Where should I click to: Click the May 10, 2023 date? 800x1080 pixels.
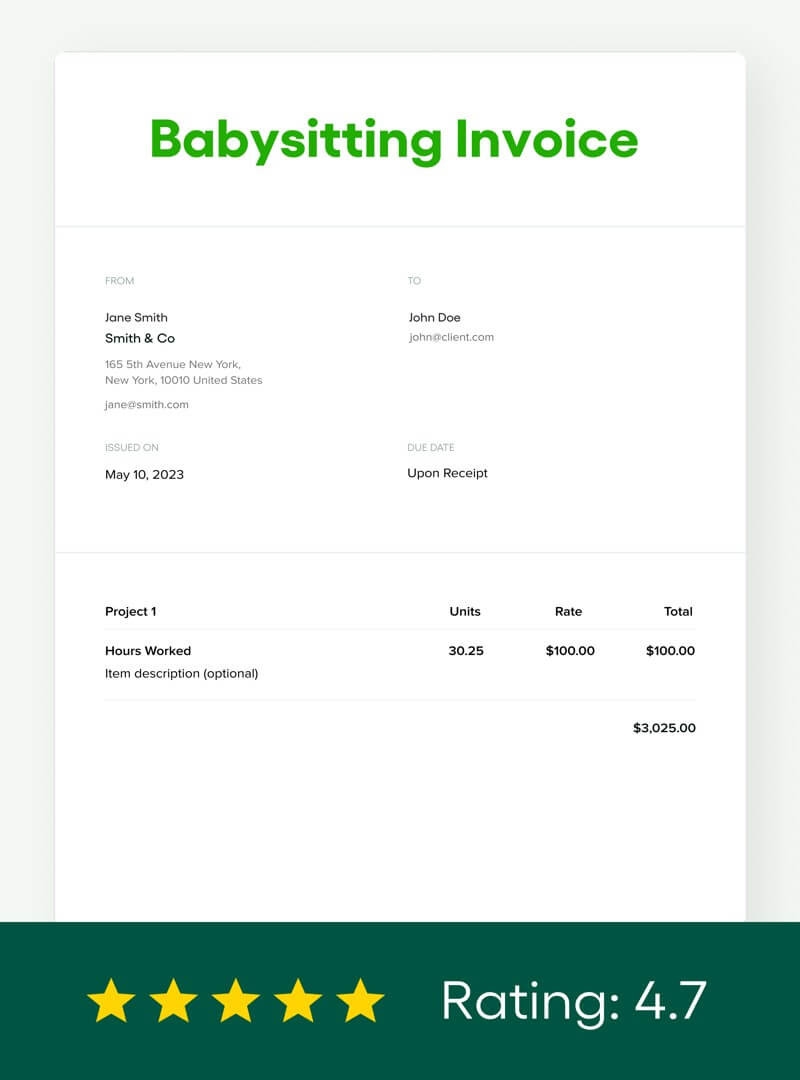(144, 474)
